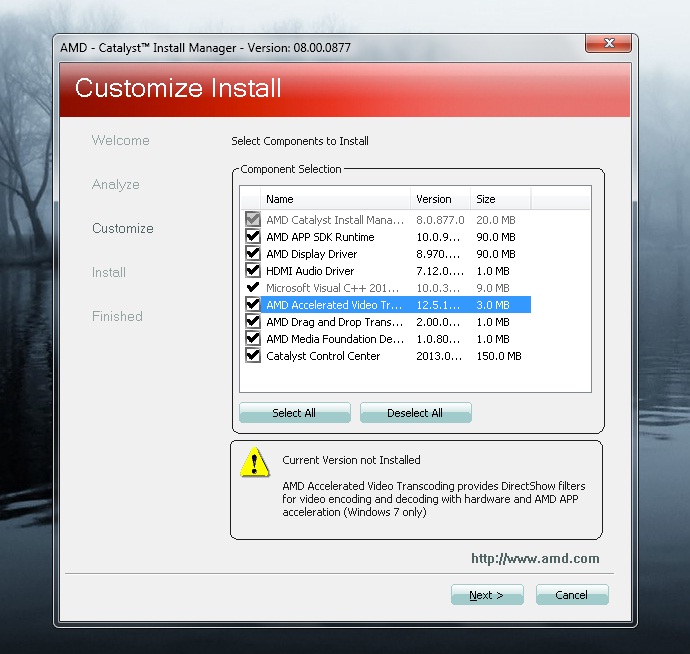Select the HDMI Audio Driver row name
690x654 pixels.
(310, 271)
